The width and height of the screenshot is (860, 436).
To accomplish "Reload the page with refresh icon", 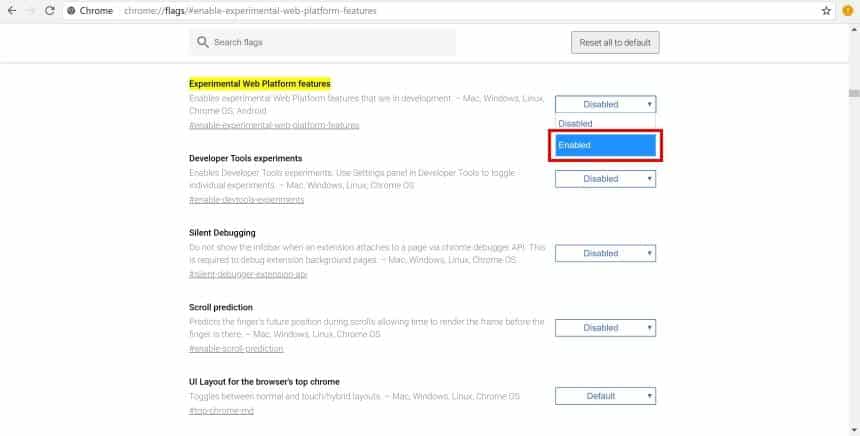I will tap(49, 10).
